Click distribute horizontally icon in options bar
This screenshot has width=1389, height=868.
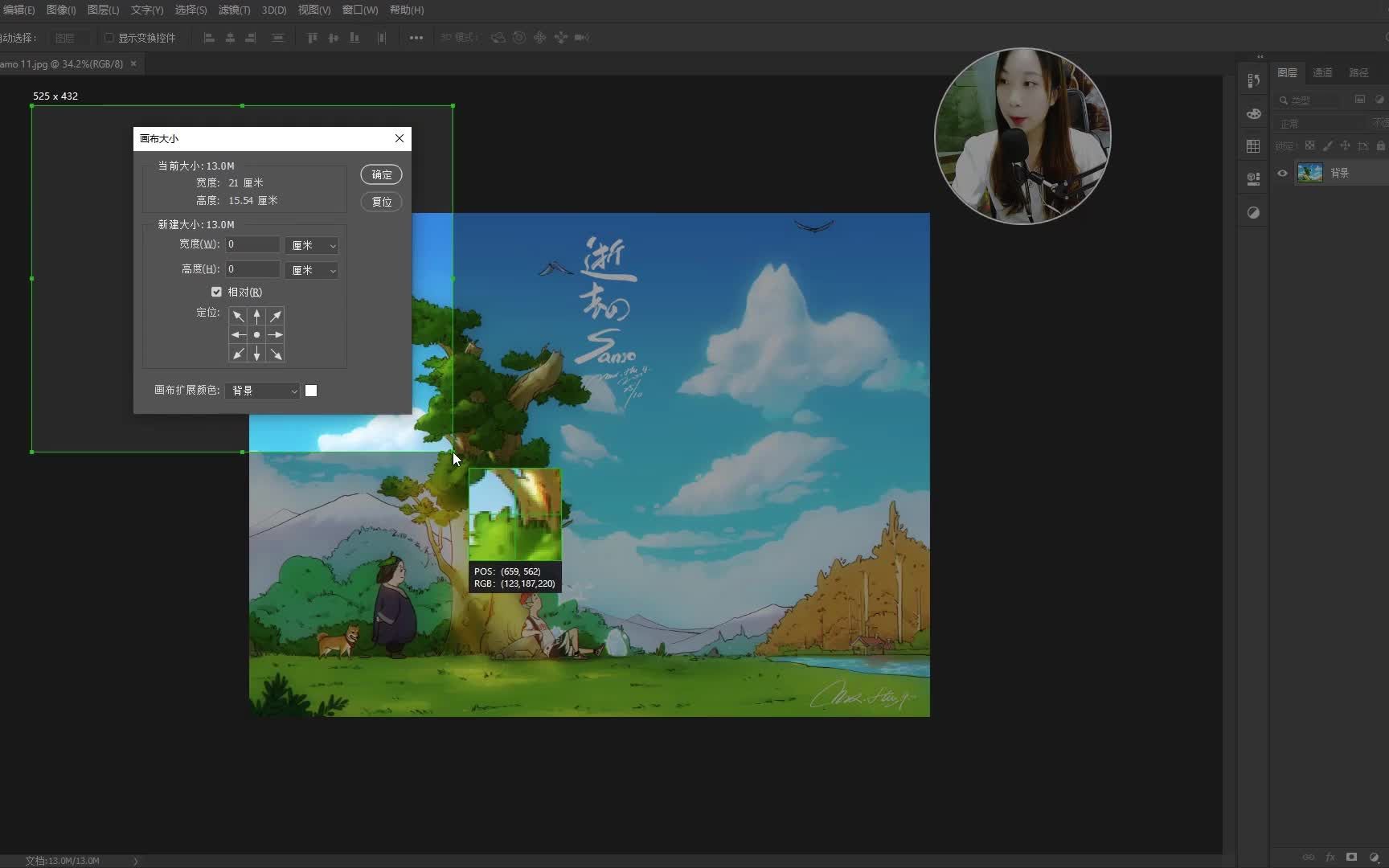pos(382,38)
